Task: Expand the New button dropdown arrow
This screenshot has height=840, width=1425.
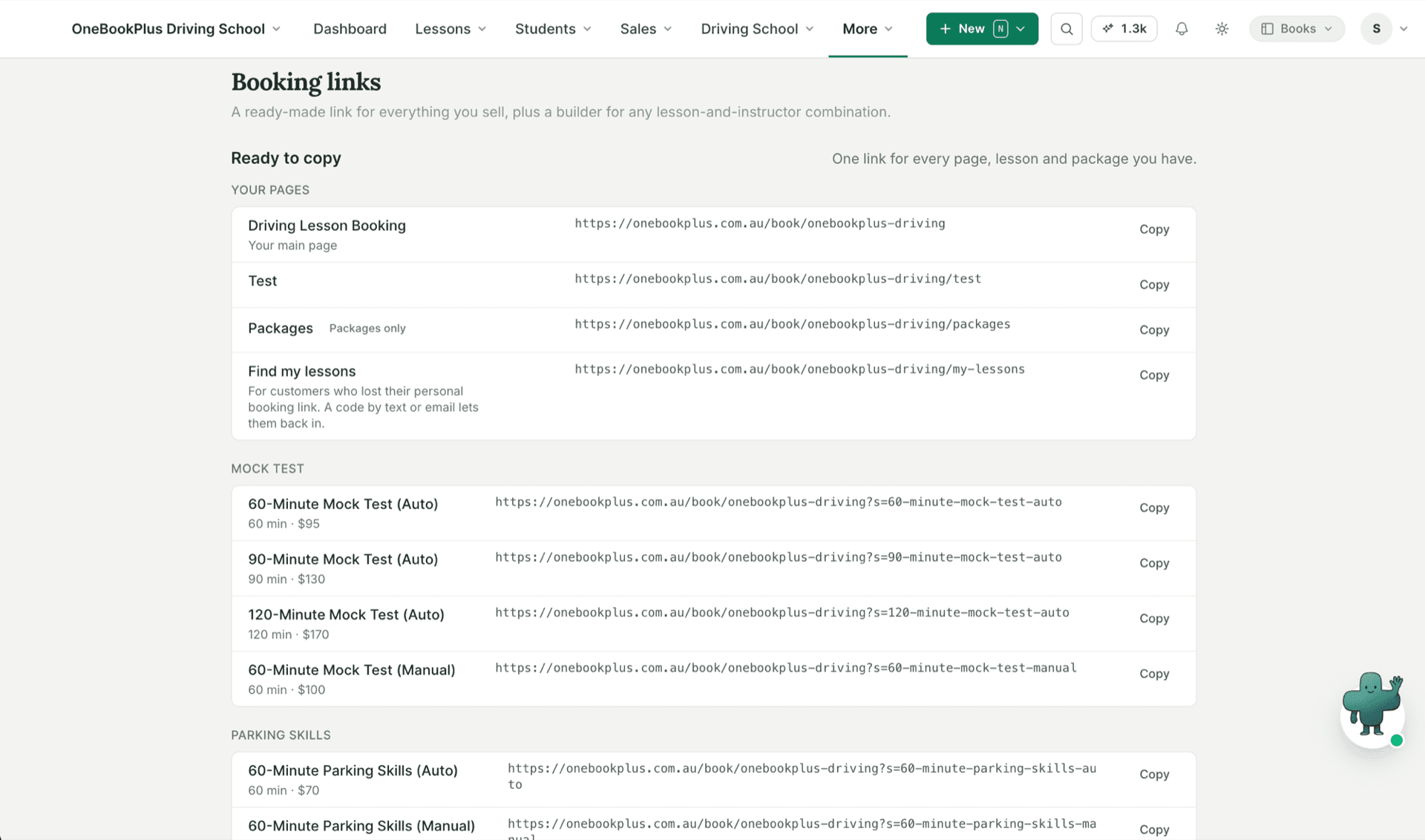Action: 1021,29
